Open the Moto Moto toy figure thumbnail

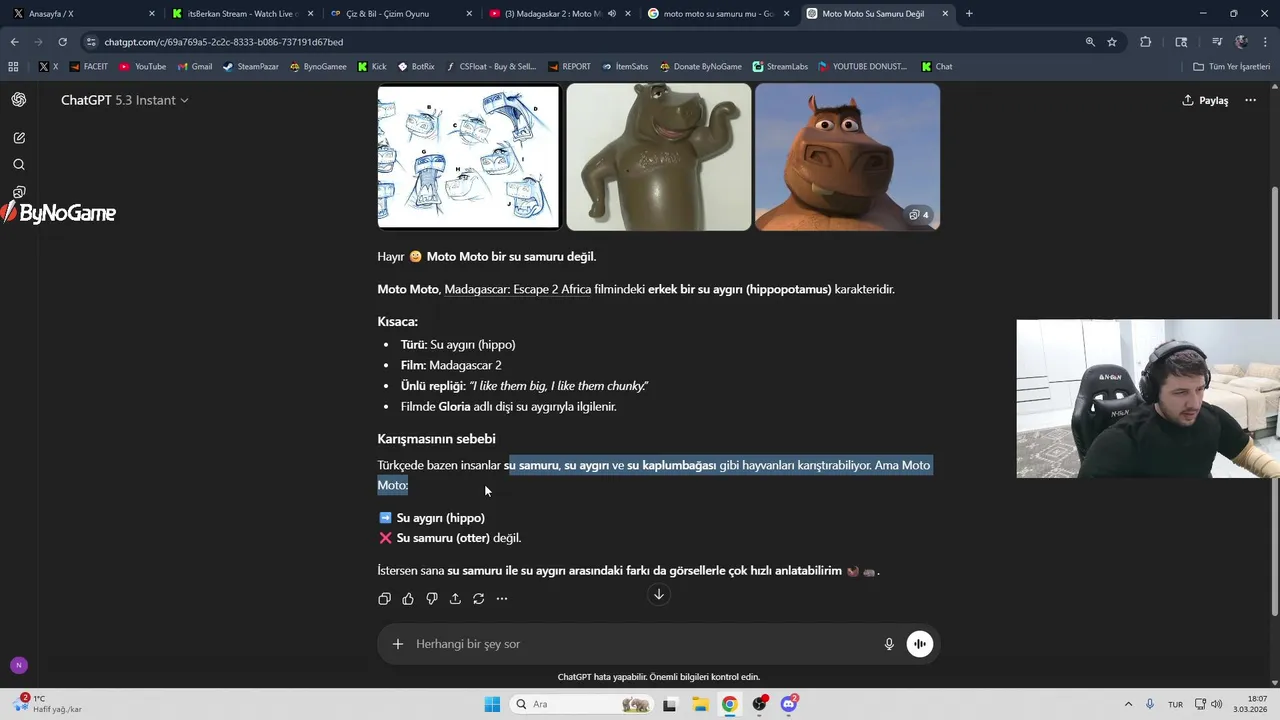658,157
